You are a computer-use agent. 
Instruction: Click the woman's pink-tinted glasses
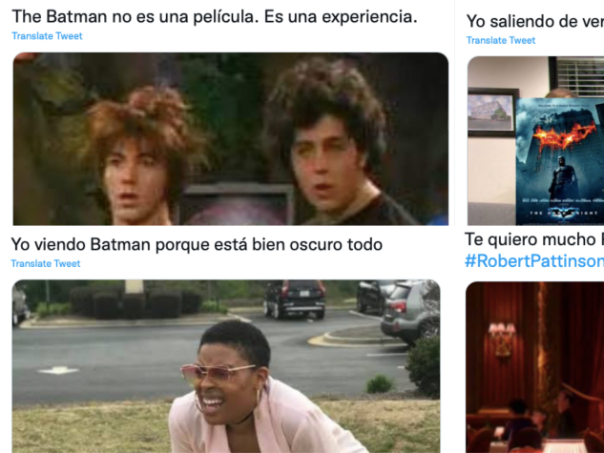coord(218,372)
